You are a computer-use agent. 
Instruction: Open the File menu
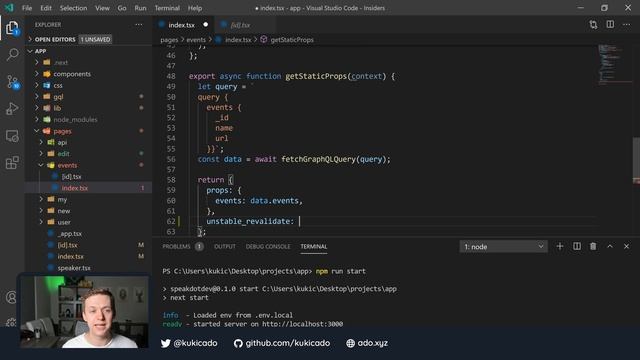pos(27,8)
